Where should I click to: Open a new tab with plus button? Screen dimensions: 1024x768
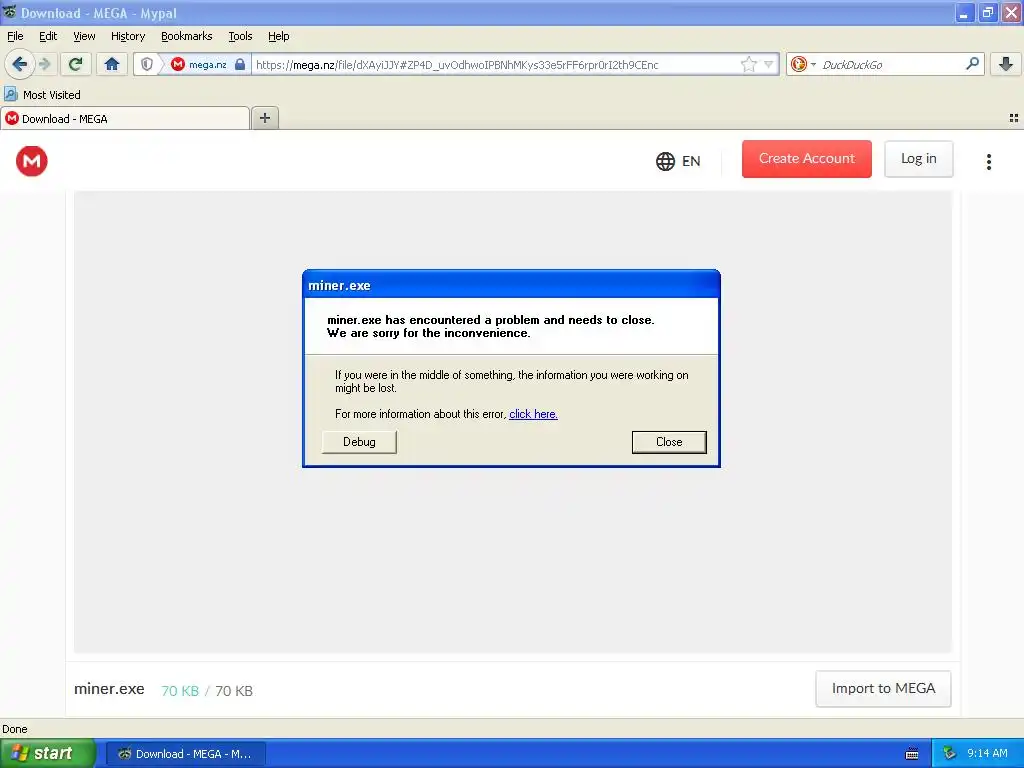click(x=264, y=118)
